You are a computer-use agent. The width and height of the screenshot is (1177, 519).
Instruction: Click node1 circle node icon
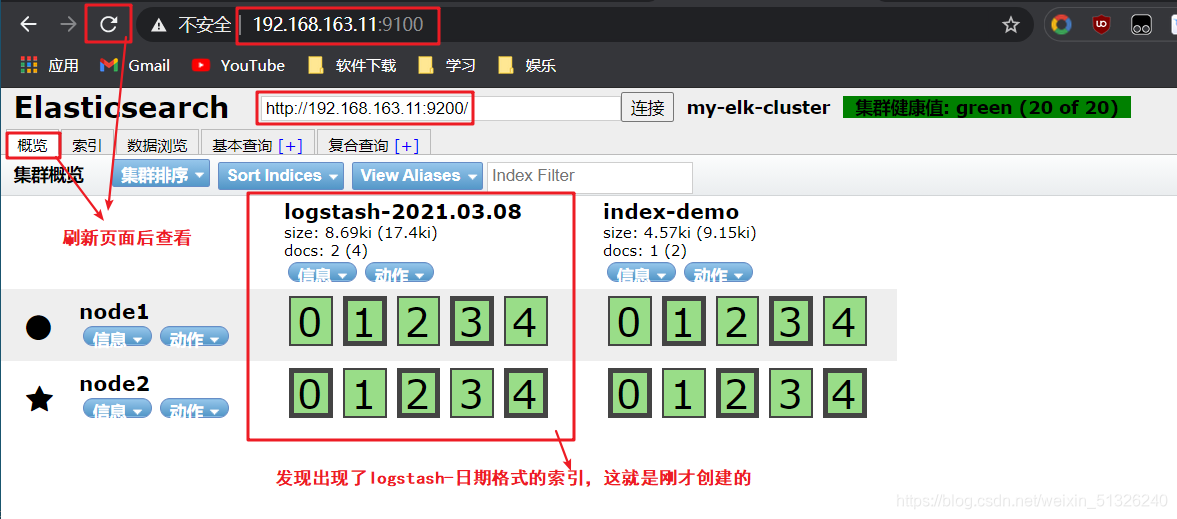point(38,327)
